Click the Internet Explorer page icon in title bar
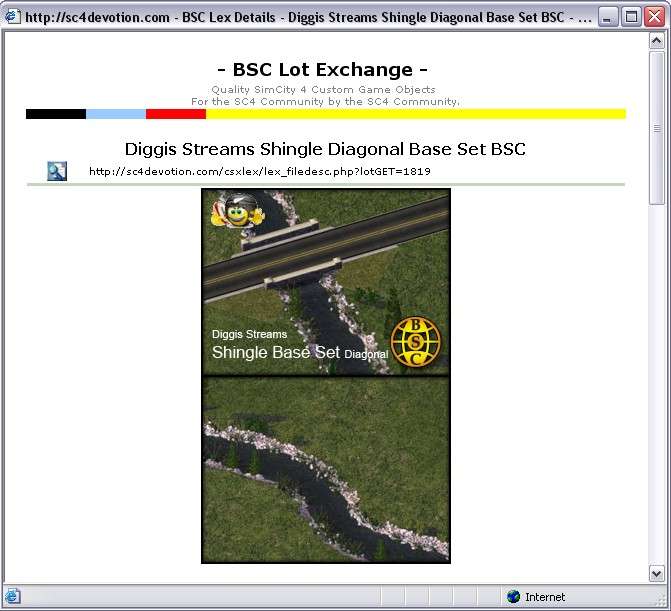 pos(12,17)
